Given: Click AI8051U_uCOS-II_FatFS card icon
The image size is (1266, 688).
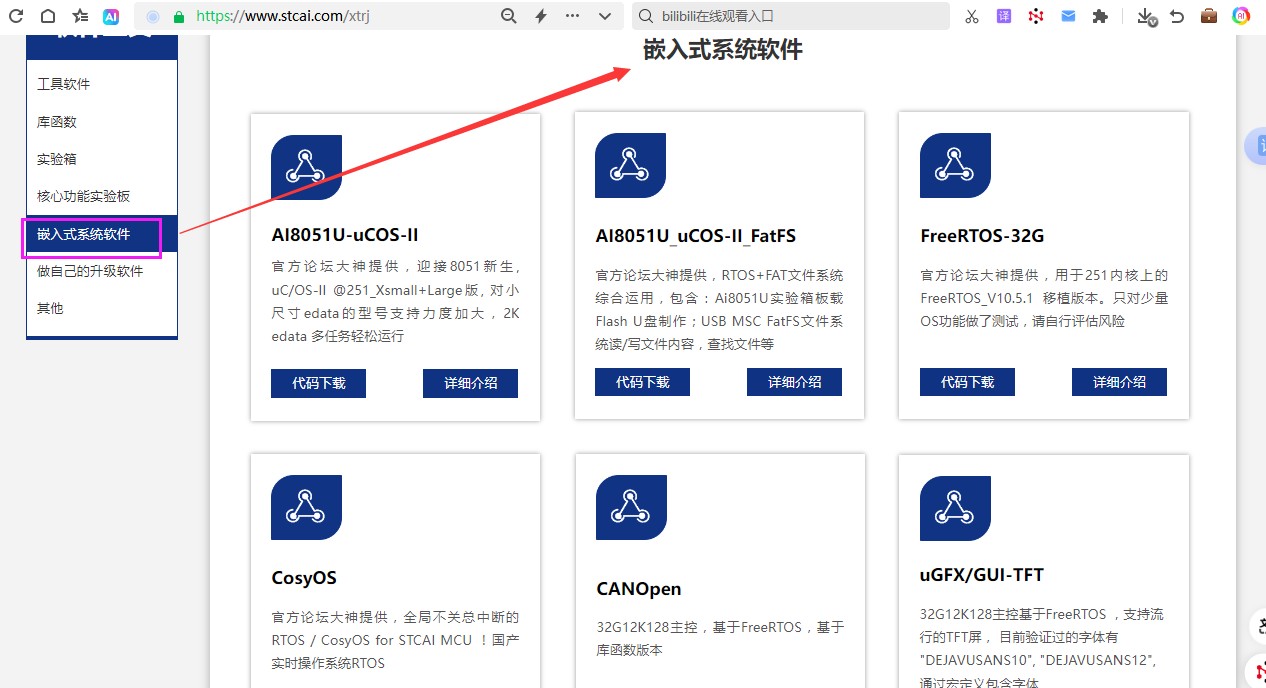Looking at the screenshot, I should [x=630, y=165].
